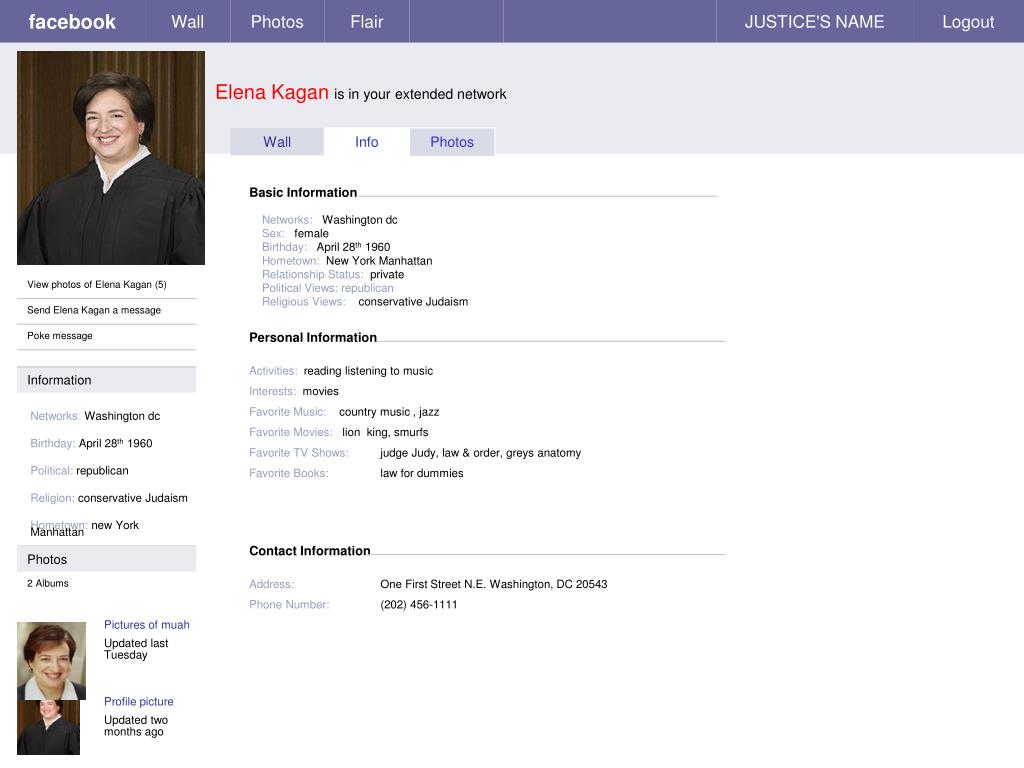Click Poke message link
Viewport: 1024px width, 768px height.
pyautogui.click(x=60, y=336)
